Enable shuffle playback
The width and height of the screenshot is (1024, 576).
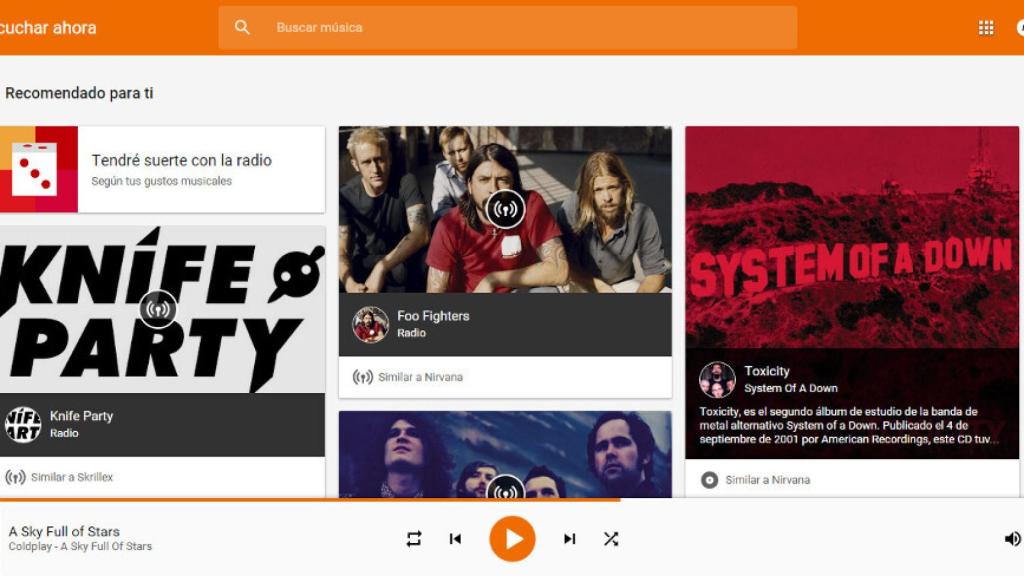(x=611, y=538)
